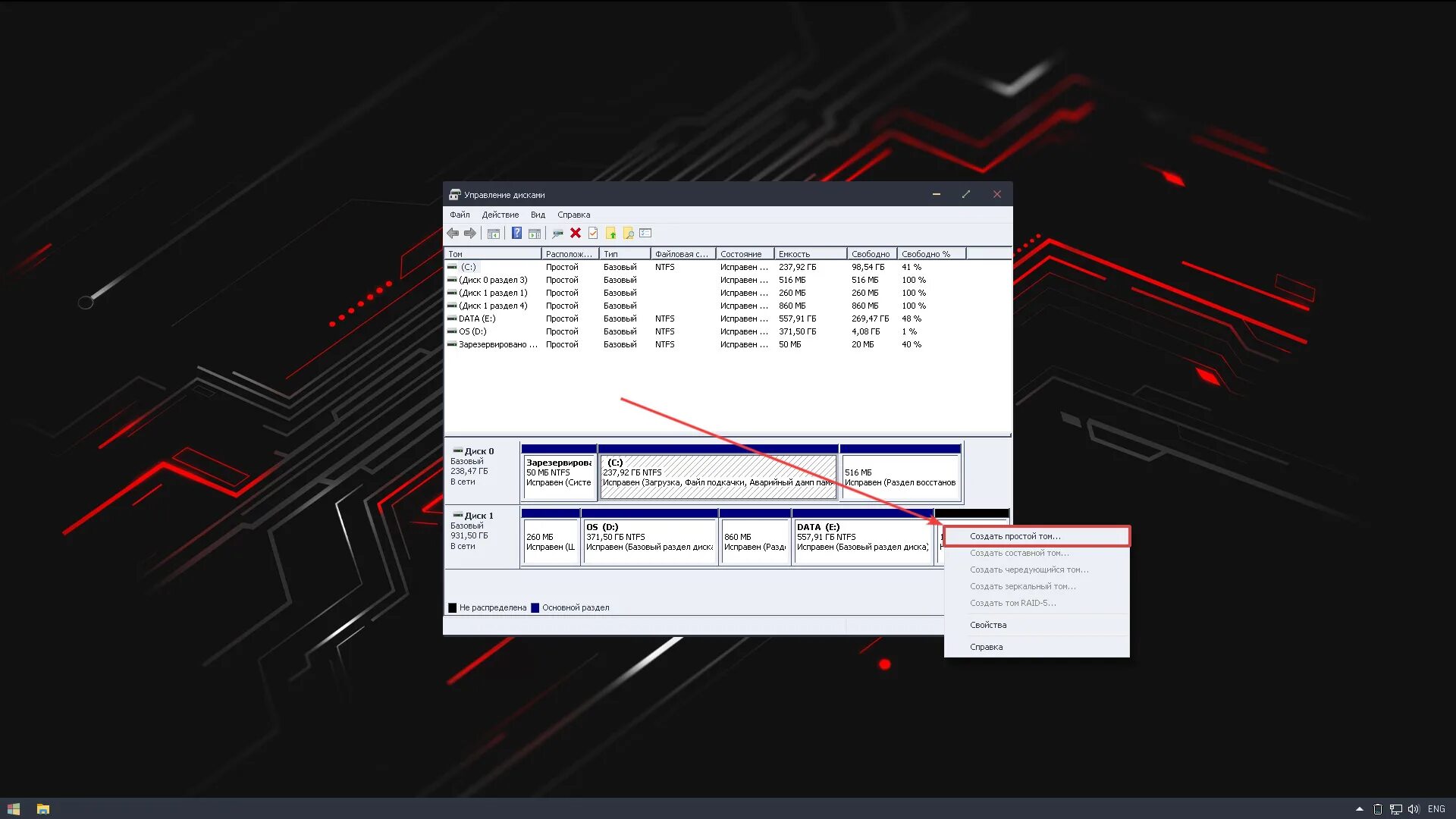1456x819 pixels.
Task: Click the red X delete icon
Action: pos(576,234)
